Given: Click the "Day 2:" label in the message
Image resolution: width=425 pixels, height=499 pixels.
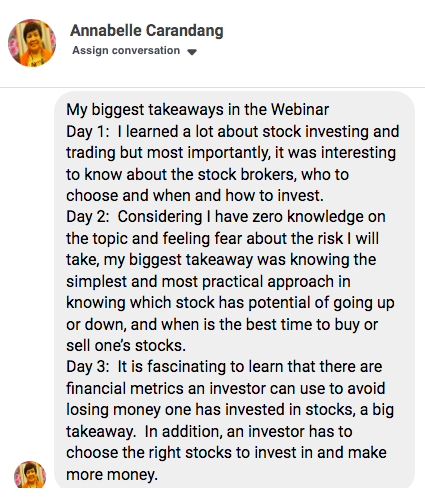Looking at the screenshot, I should (x=88, y=217).
